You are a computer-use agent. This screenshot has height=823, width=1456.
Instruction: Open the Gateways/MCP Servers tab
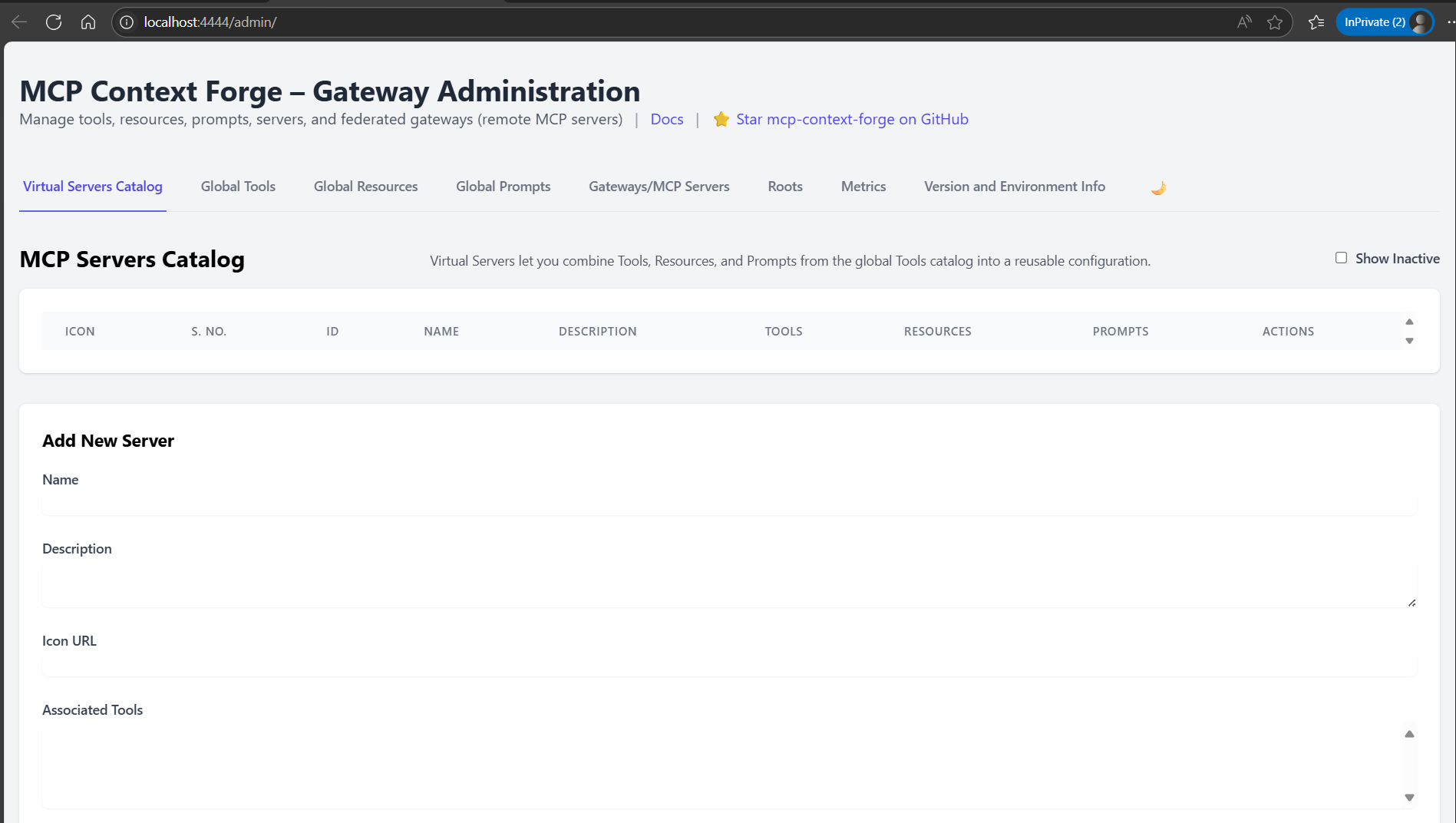click(659, 187)
